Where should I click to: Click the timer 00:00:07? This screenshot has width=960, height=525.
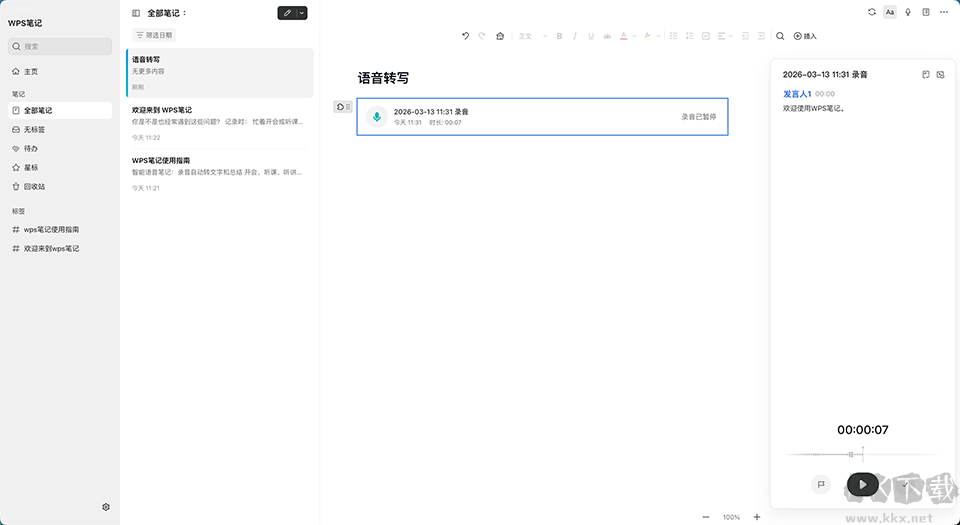pyautogui.click(x=863, y=430)
